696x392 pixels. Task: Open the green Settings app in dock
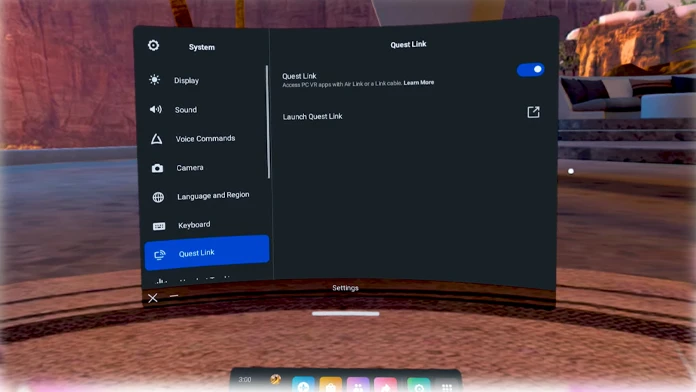(419, 385)
